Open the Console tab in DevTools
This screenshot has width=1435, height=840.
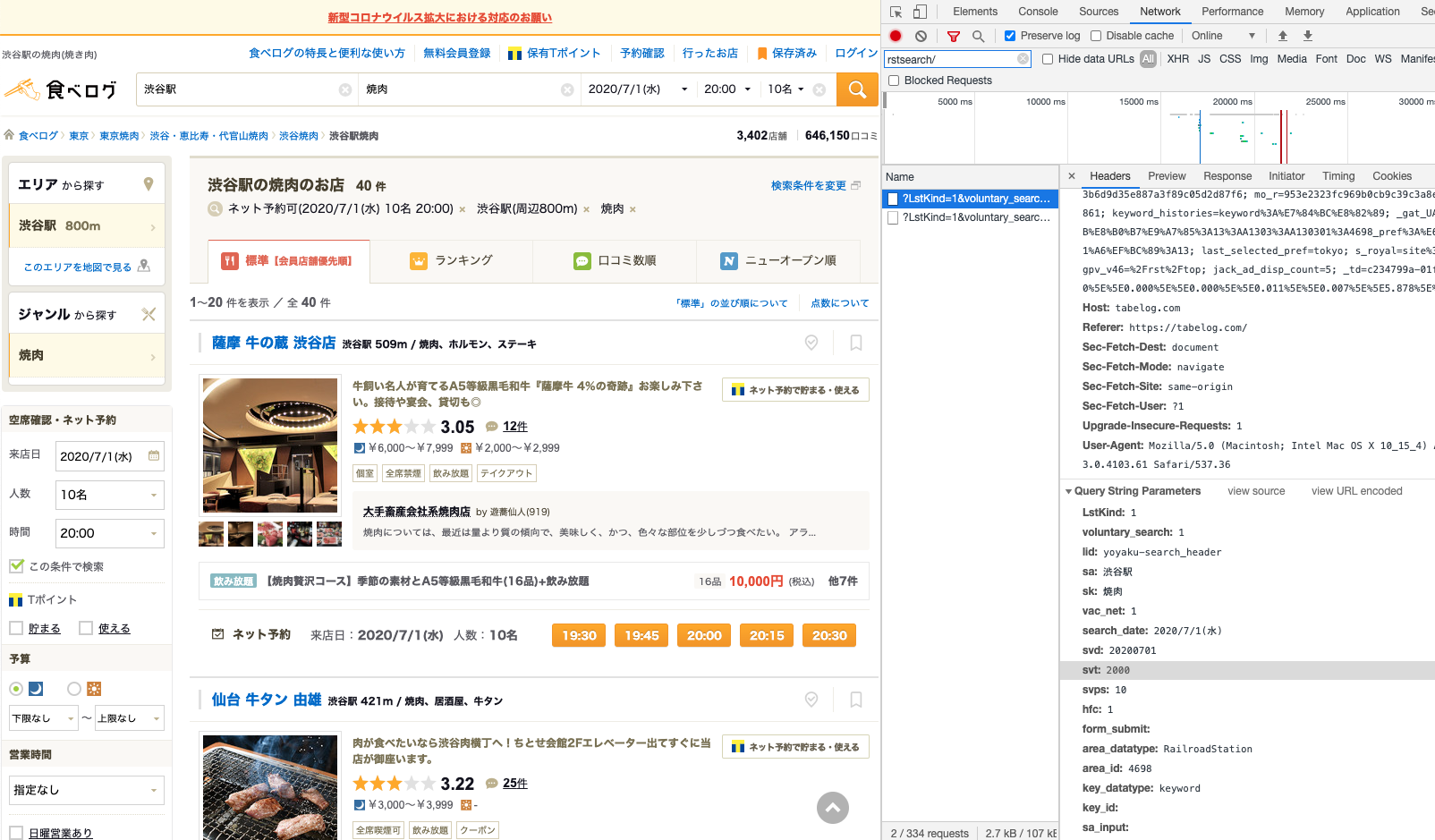pos(1038,12)
